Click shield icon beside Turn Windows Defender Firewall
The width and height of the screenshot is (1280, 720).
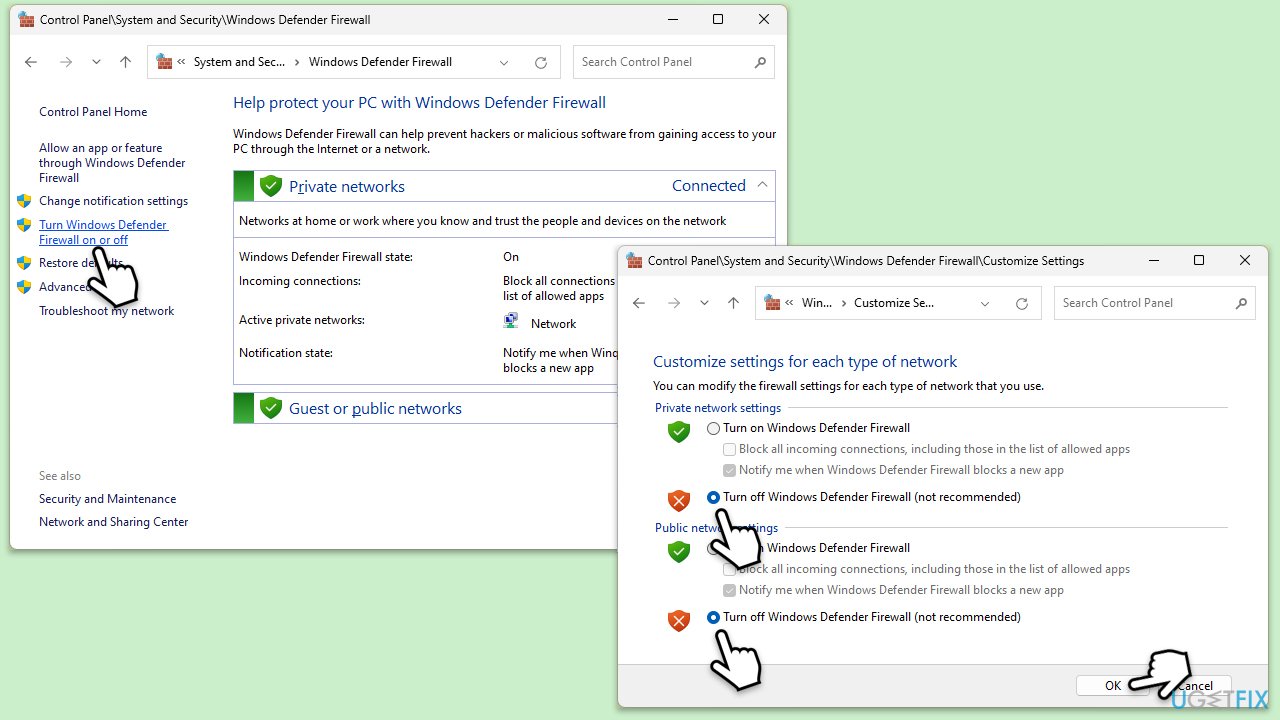(25, 225)
